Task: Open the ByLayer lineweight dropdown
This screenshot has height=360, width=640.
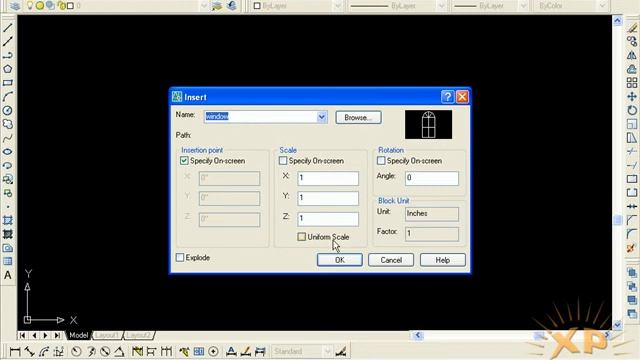Action: [524, 6]
